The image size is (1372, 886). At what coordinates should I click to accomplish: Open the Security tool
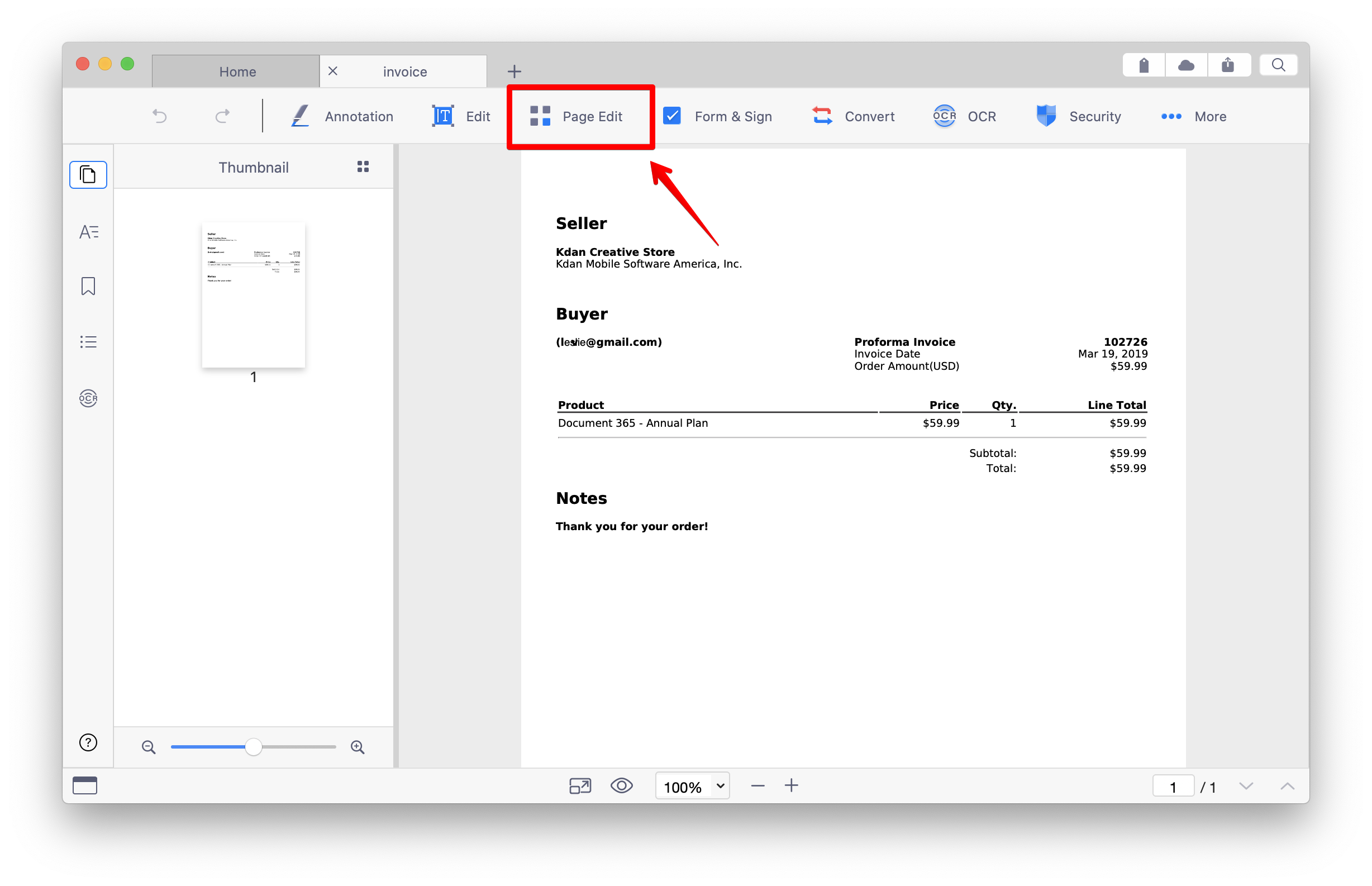[x=1078, y=116]
